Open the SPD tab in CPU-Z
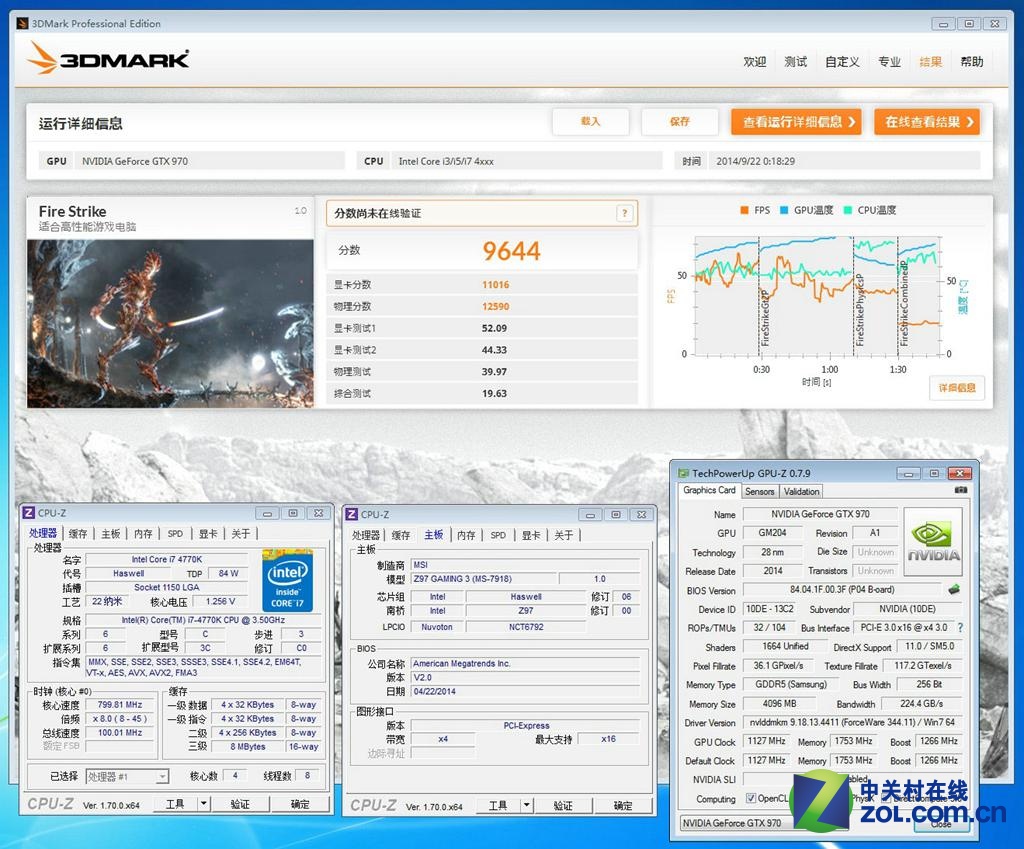1024x849 pixels. pos(174,534)
